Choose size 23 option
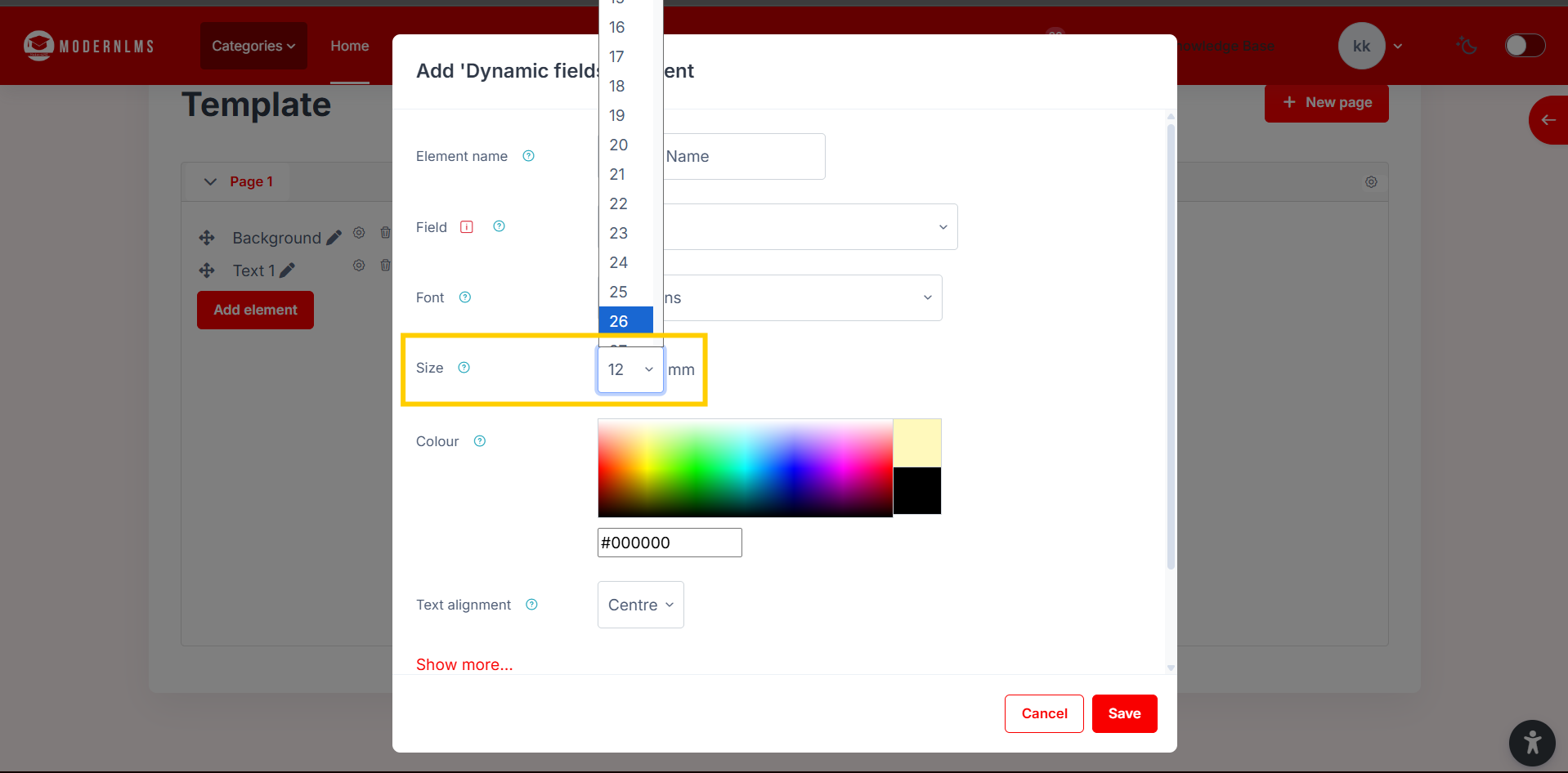The height and width of the screenshot is (773, 1568). (626, 233)
